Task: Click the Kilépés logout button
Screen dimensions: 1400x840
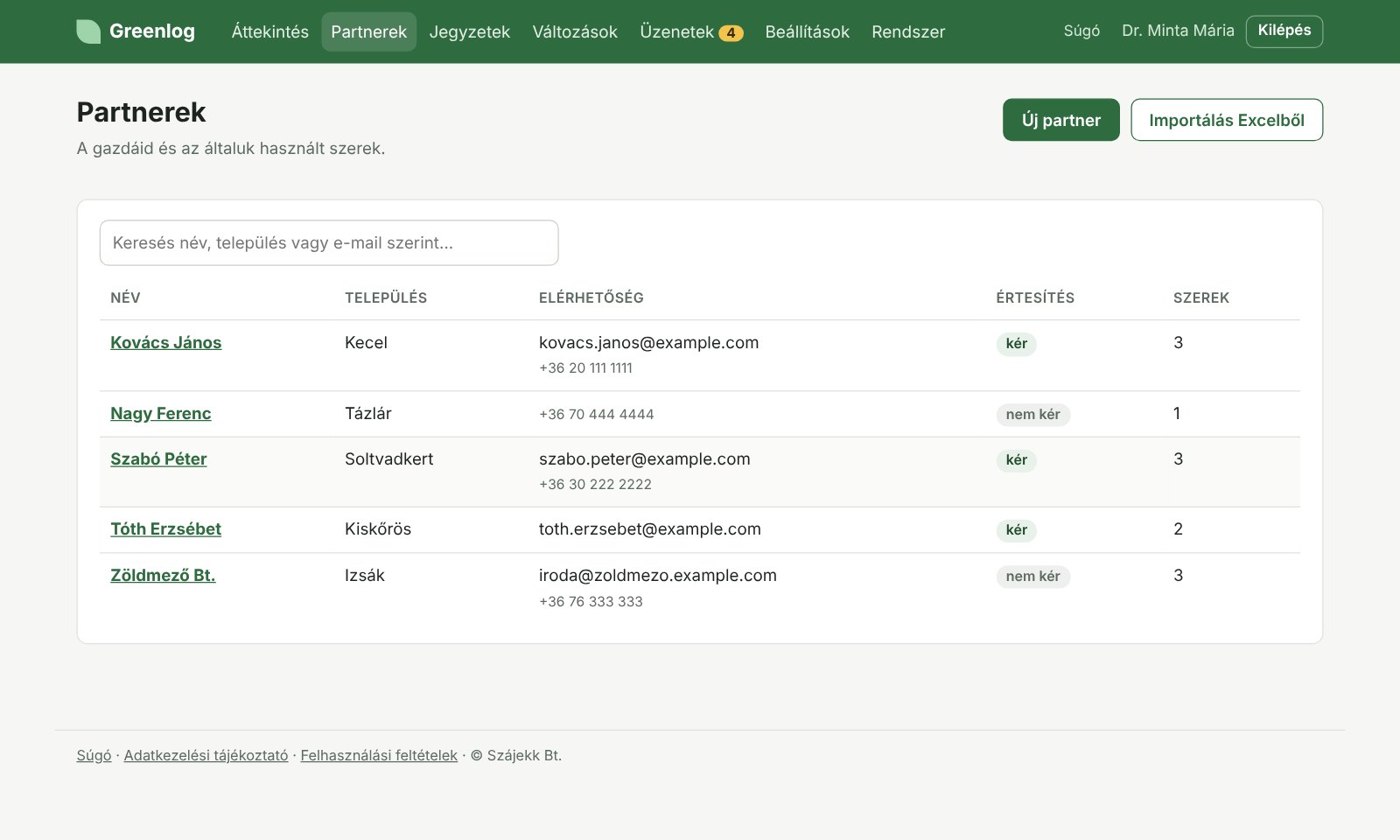Action: tap(1284, 31)
